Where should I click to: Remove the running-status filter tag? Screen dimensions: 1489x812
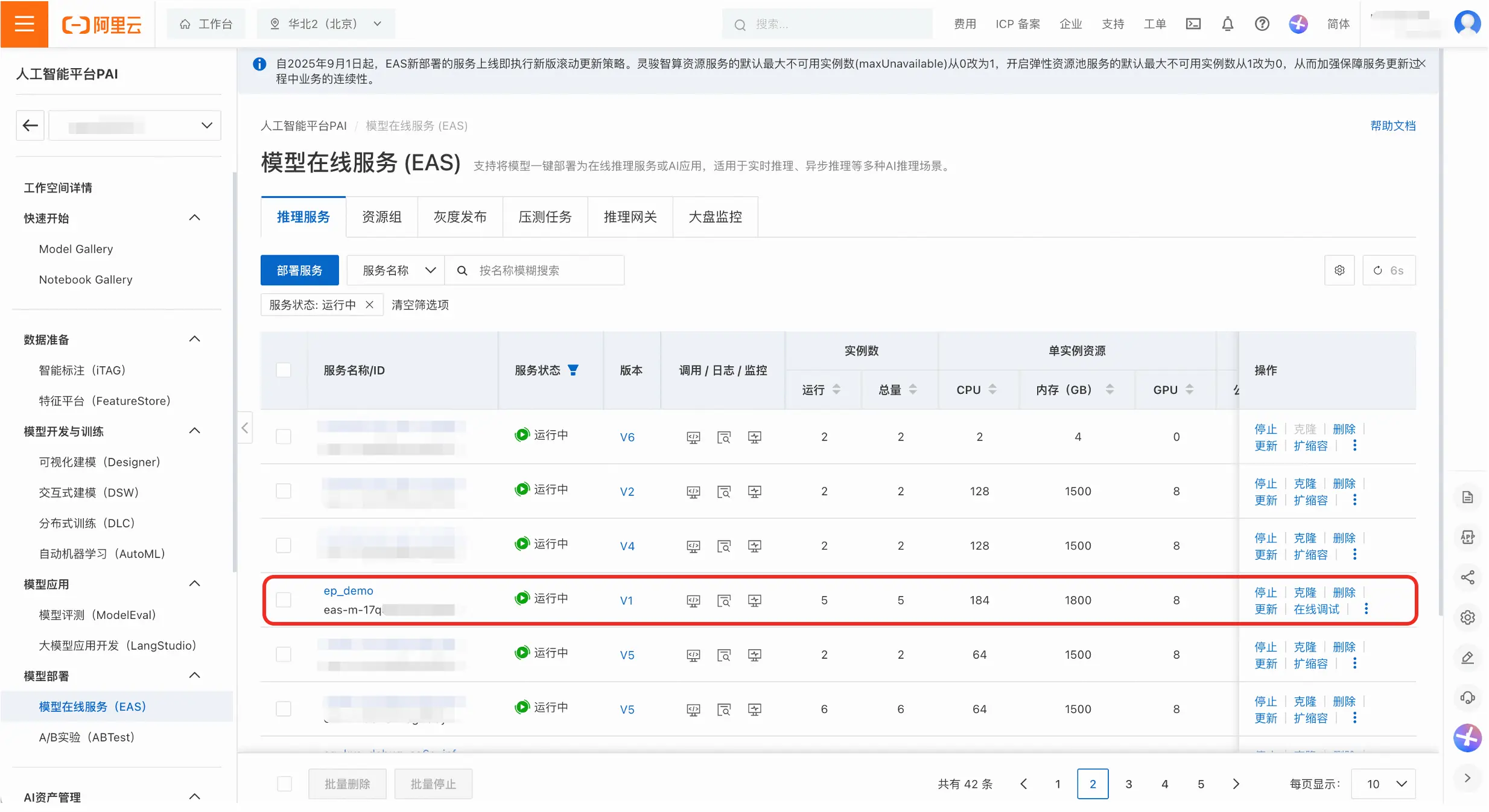click(x=369, y=305)
